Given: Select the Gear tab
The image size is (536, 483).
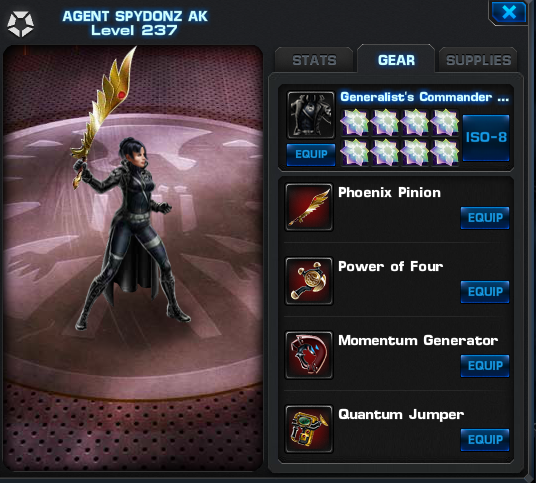Looking at the screenshot, I should point(396,59).
